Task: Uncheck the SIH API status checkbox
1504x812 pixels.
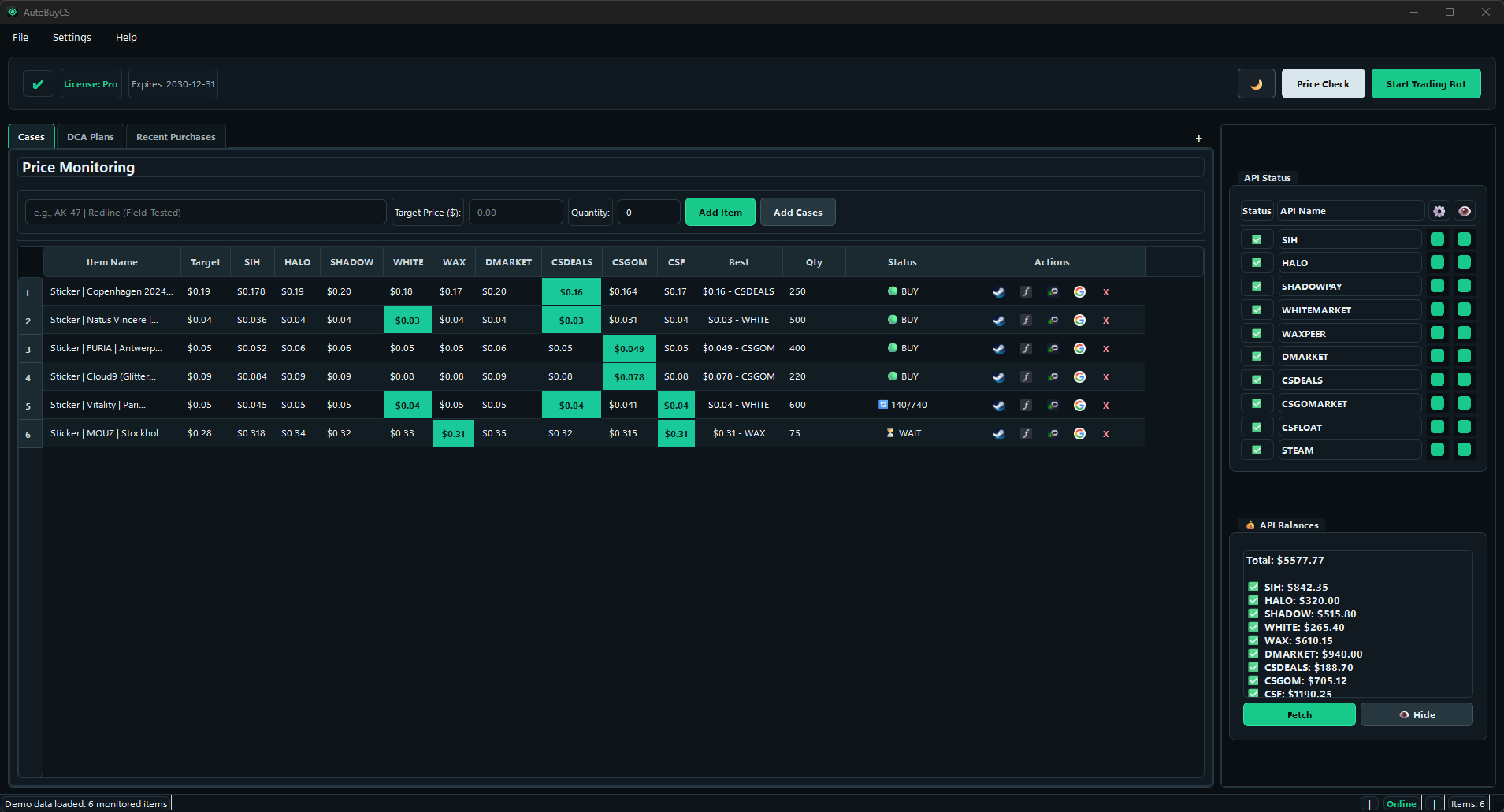Action: click(x=1257, y=239)
